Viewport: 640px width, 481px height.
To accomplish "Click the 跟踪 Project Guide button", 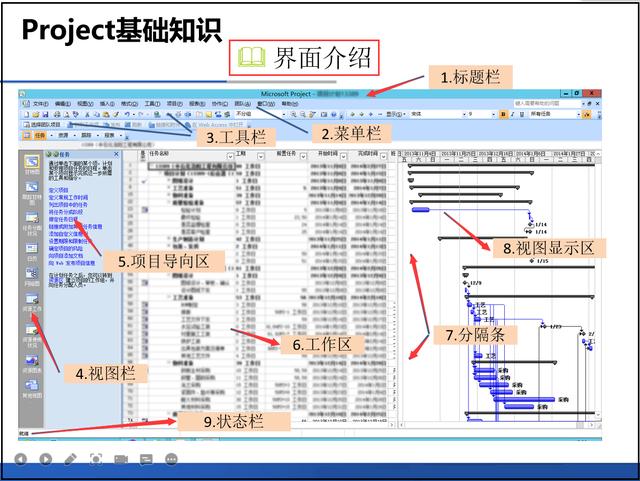I will (86, 135).
